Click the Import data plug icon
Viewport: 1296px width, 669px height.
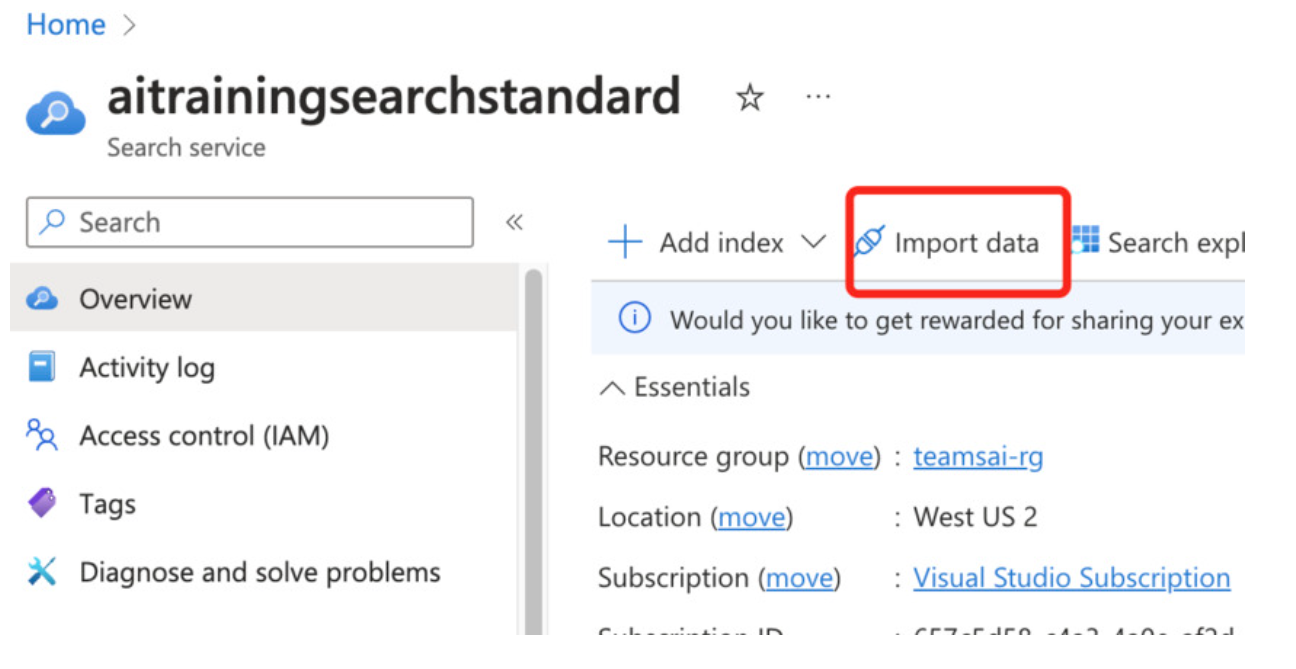coord(869,242)
